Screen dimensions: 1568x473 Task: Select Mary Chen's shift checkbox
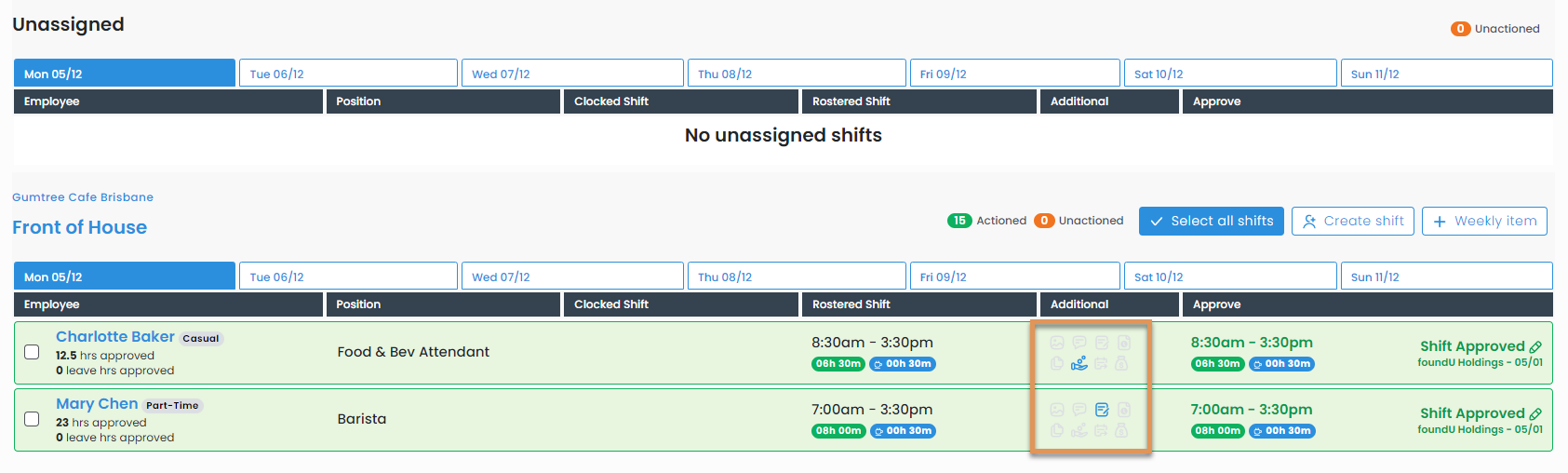[32, 419]
